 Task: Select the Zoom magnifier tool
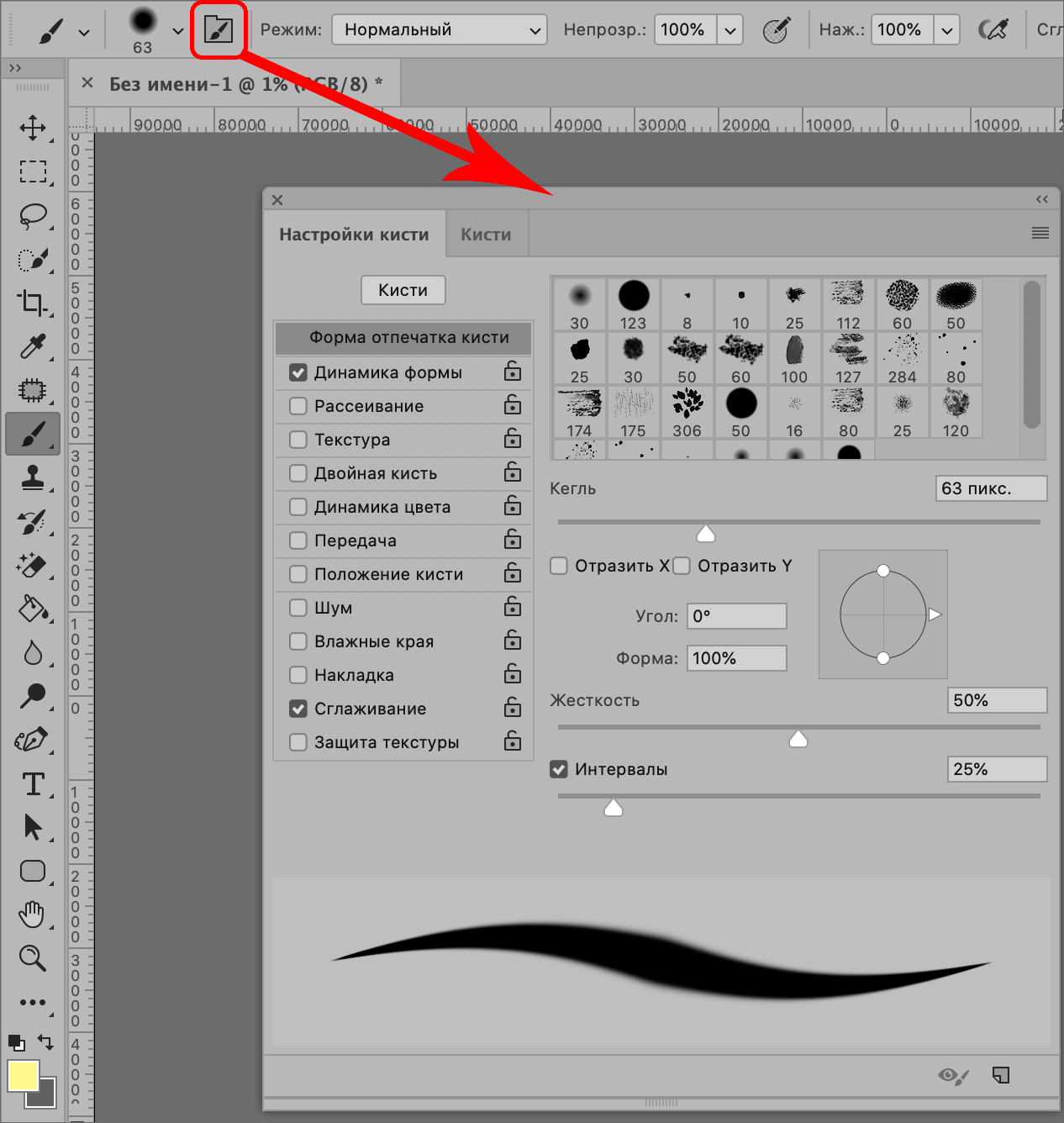click(33, 957)
